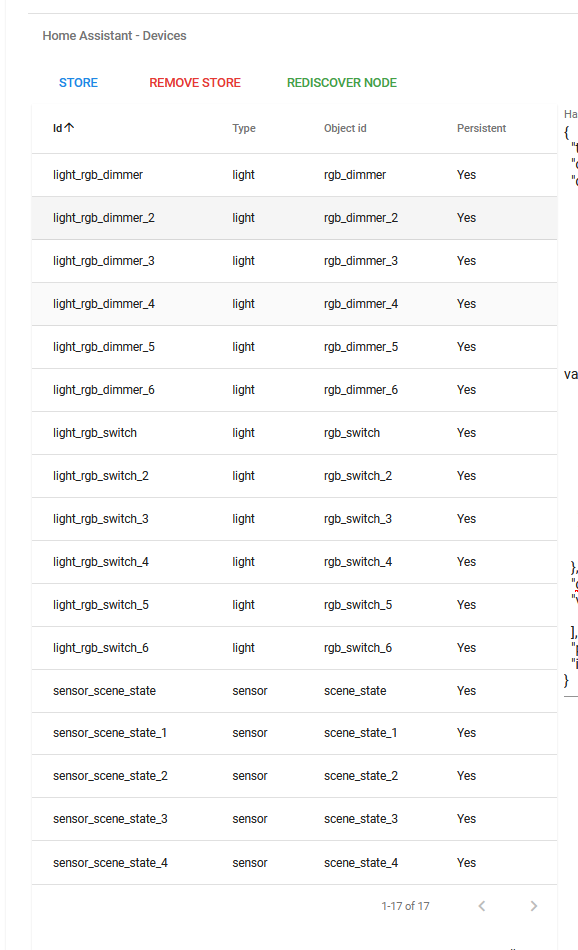Sort table by the Persistent column header
Screen dimensions: 578x950
pyautogui.click(x=481, y=128)
